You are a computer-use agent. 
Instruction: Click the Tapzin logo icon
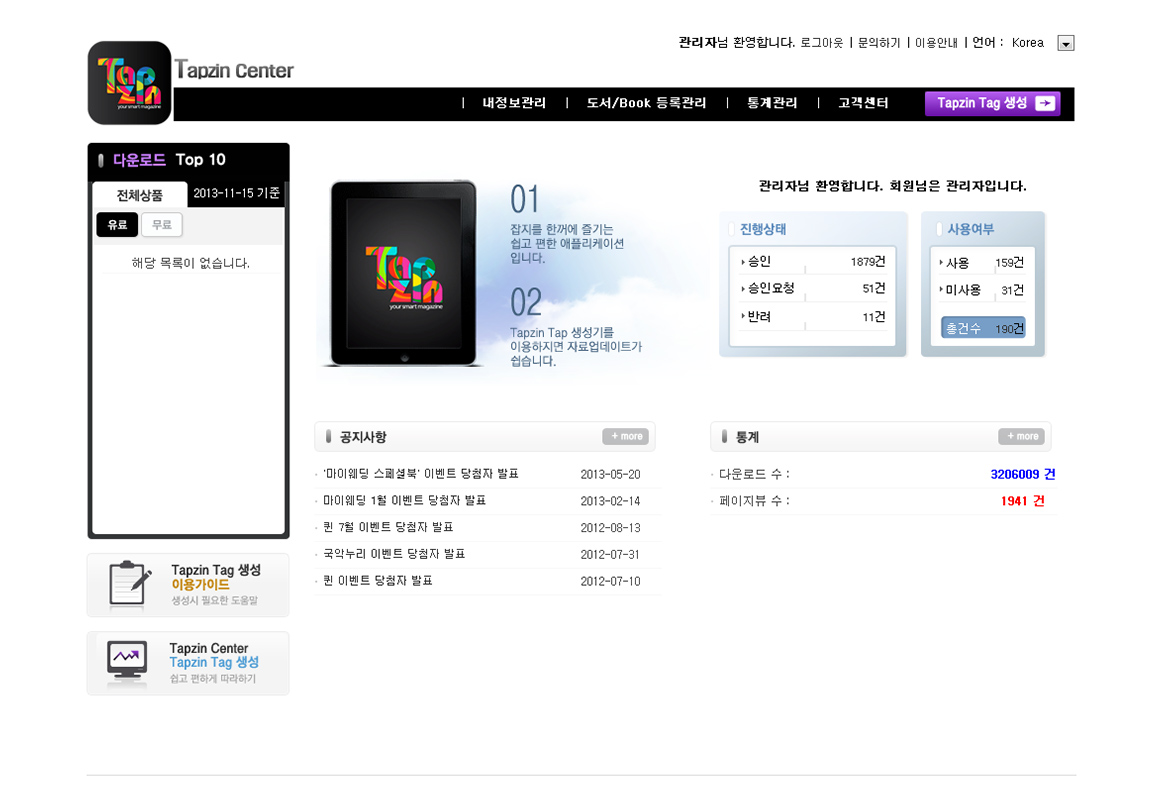point(129,82)
